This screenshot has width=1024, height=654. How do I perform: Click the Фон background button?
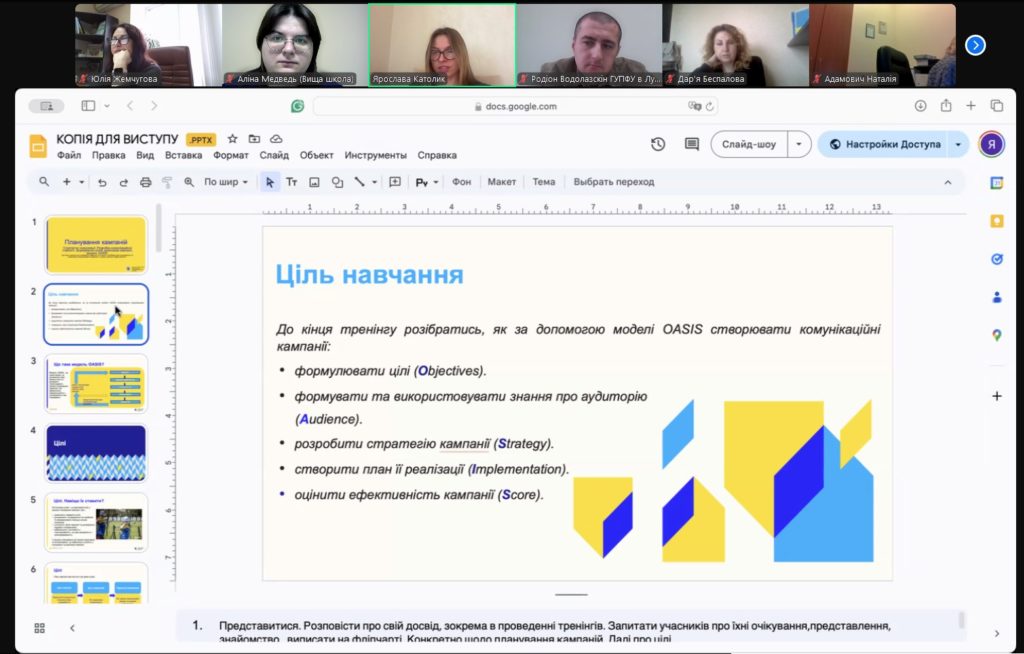coord(461,182)
